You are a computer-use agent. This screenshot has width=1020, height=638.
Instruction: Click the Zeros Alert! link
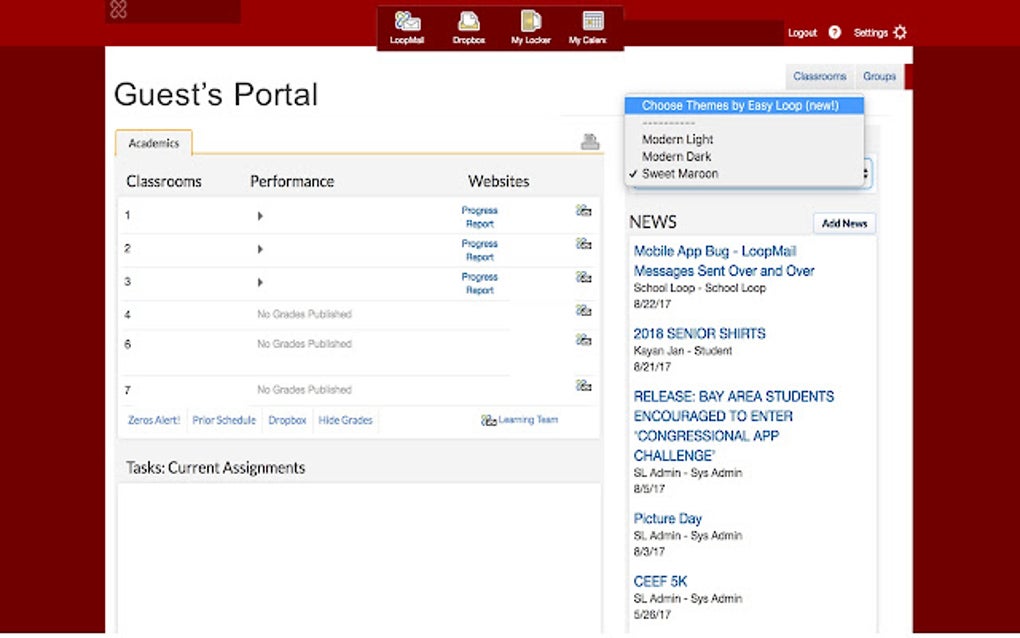click(x=152, y=420)
